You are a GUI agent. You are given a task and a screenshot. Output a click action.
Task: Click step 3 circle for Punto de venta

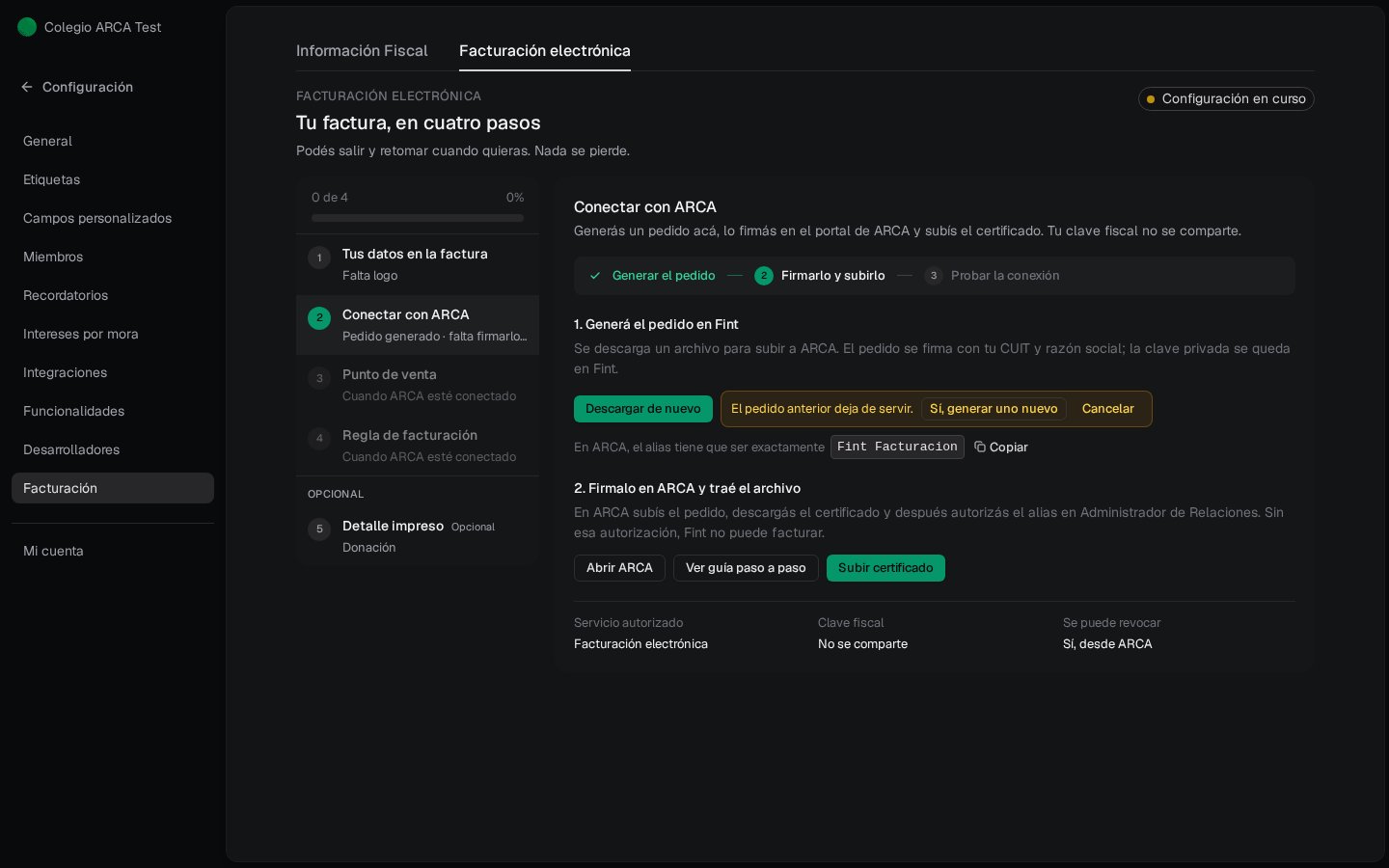tap(319, 378)
